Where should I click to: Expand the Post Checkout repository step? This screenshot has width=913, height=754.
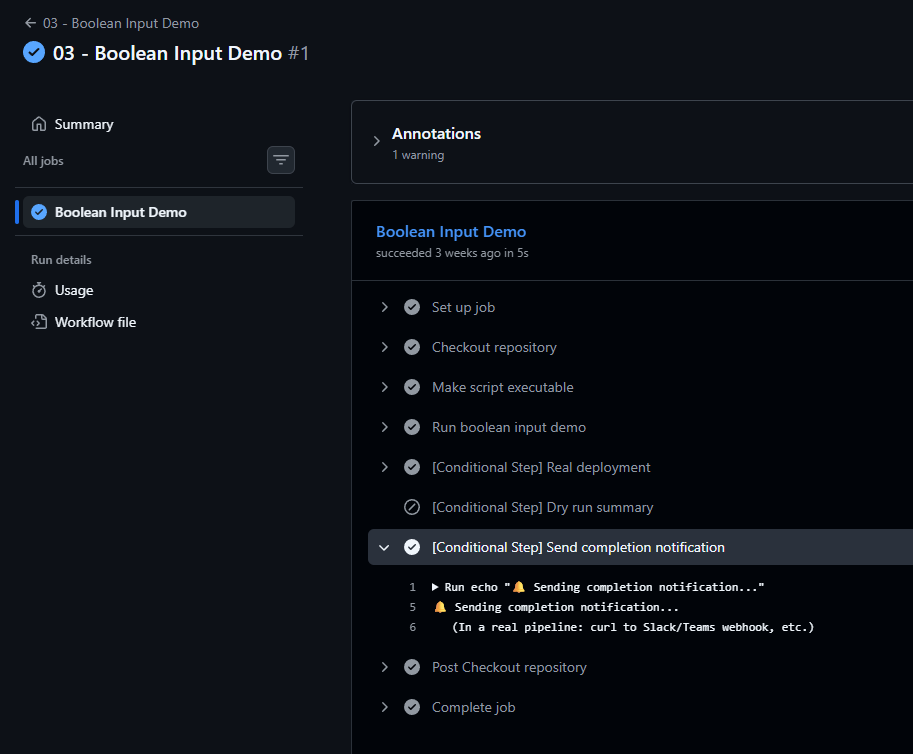[384, 667]
